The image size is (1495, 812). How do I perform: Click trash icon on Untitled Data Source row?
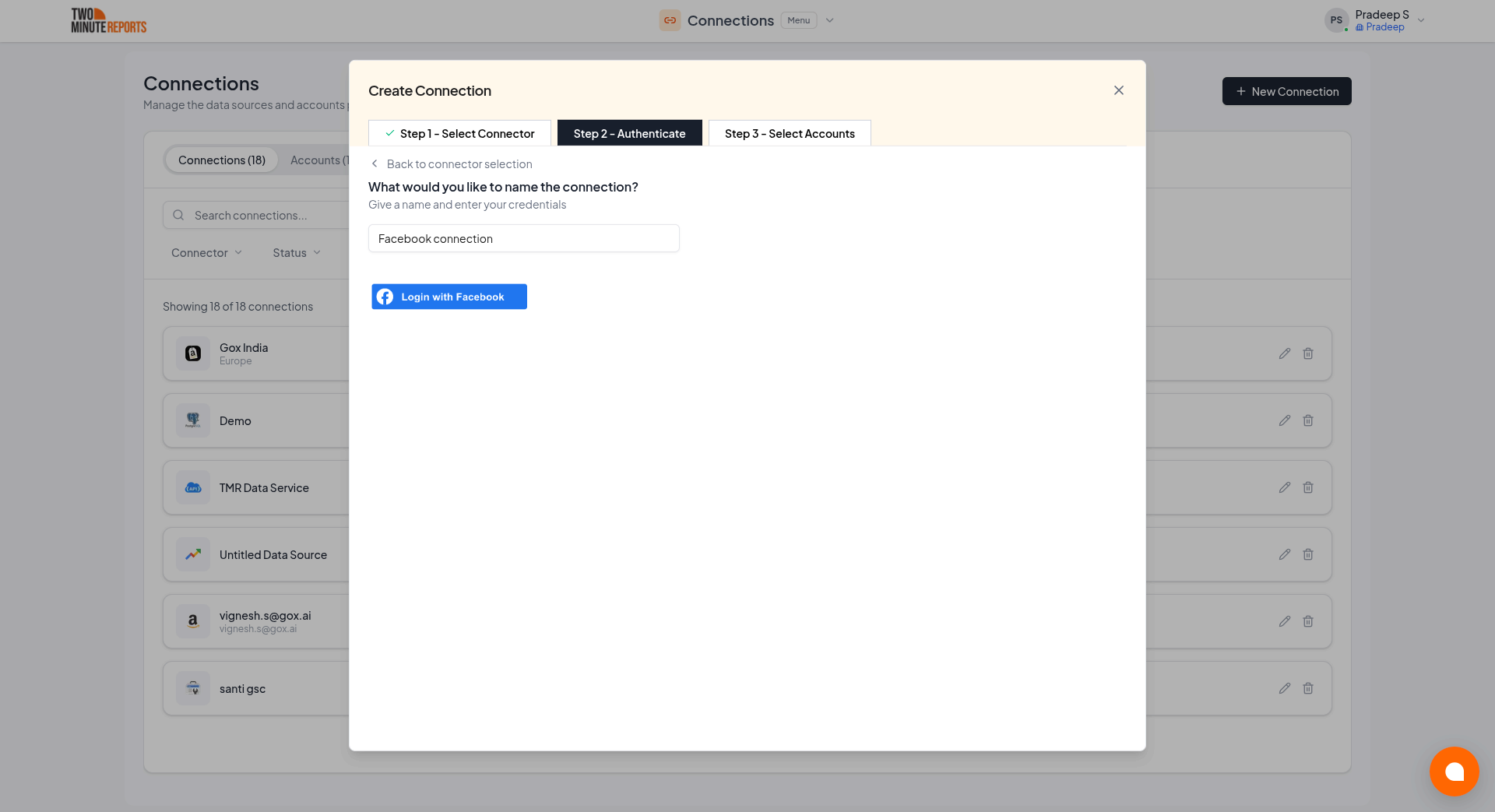click(1308, 554)
